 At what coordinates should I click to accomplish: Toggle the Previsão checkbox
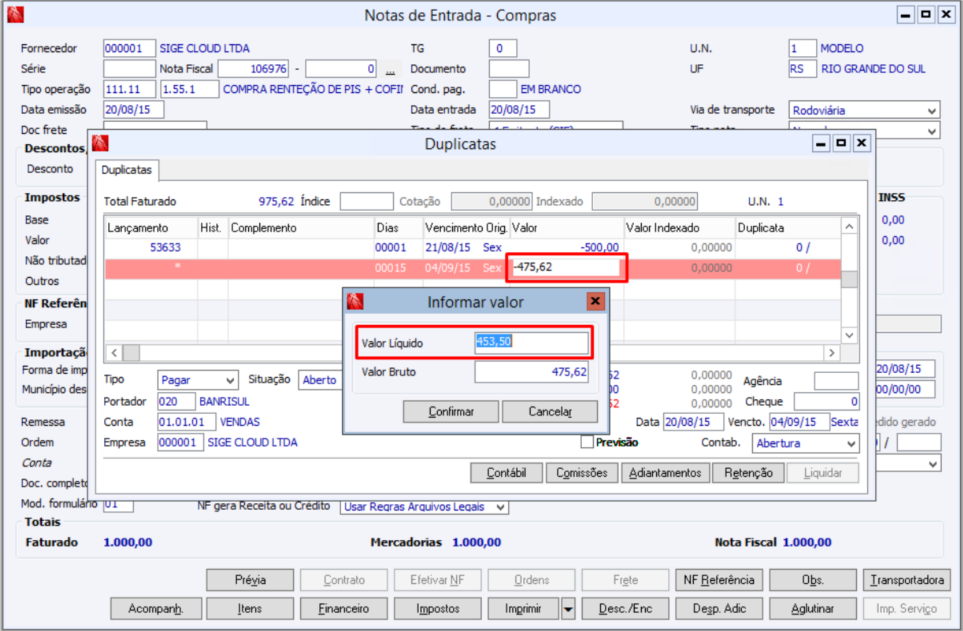coord(587,442)
